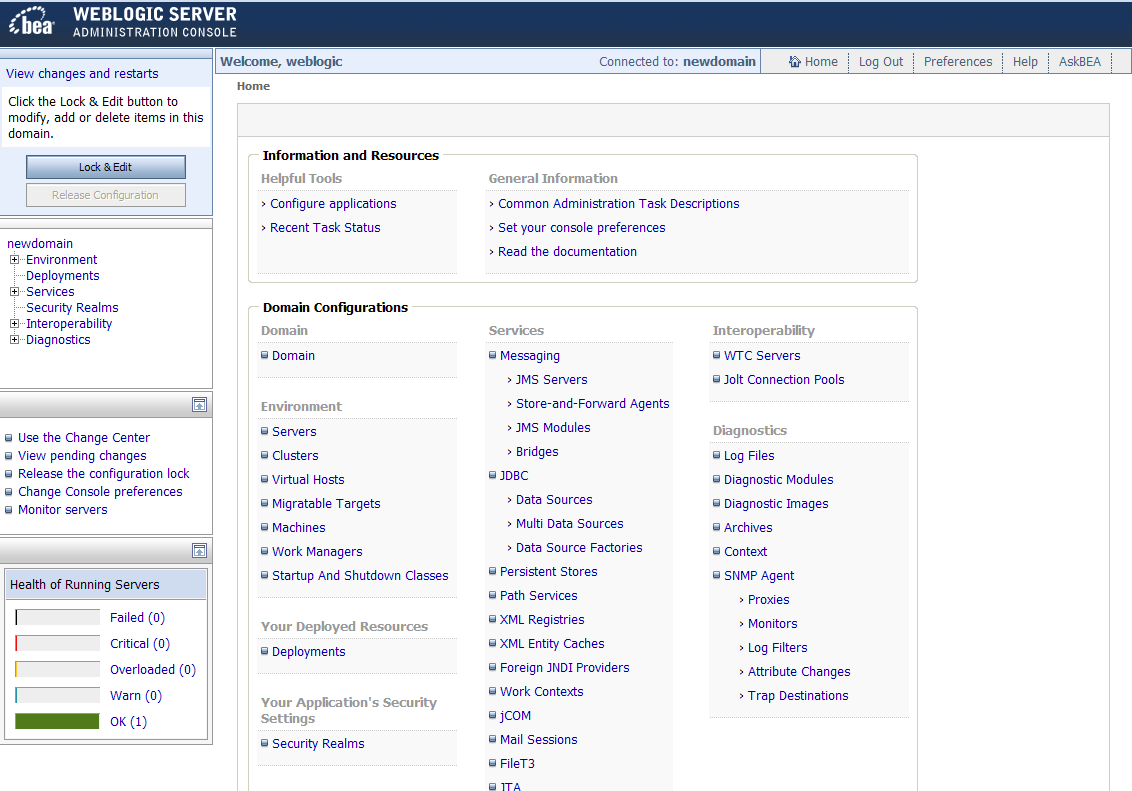
Task: Open Help from top menu
Action: pyautogui.click(x=1025, y=62)
